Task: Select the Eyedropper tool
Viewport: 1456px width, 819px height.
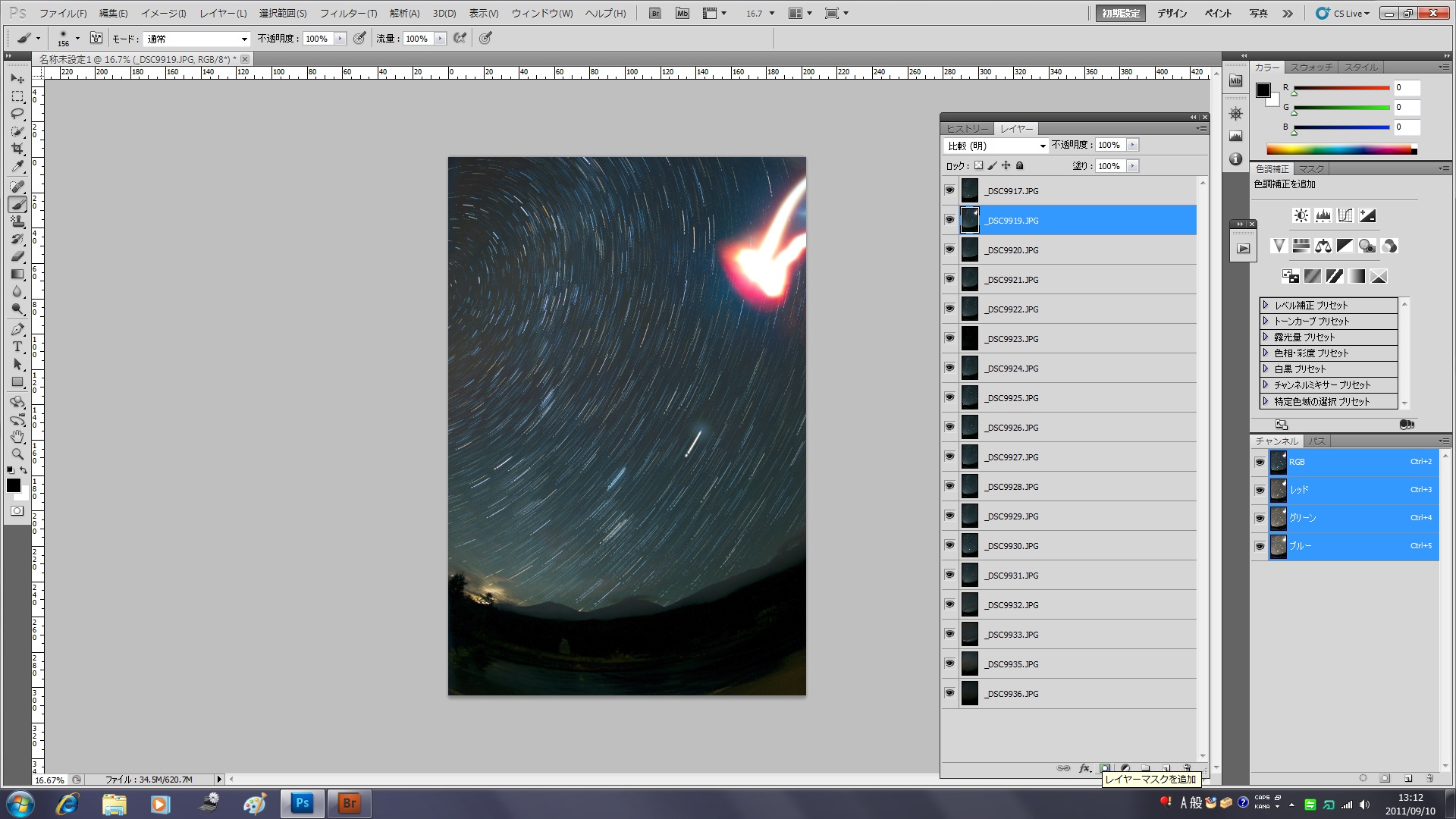Action: 17,167
